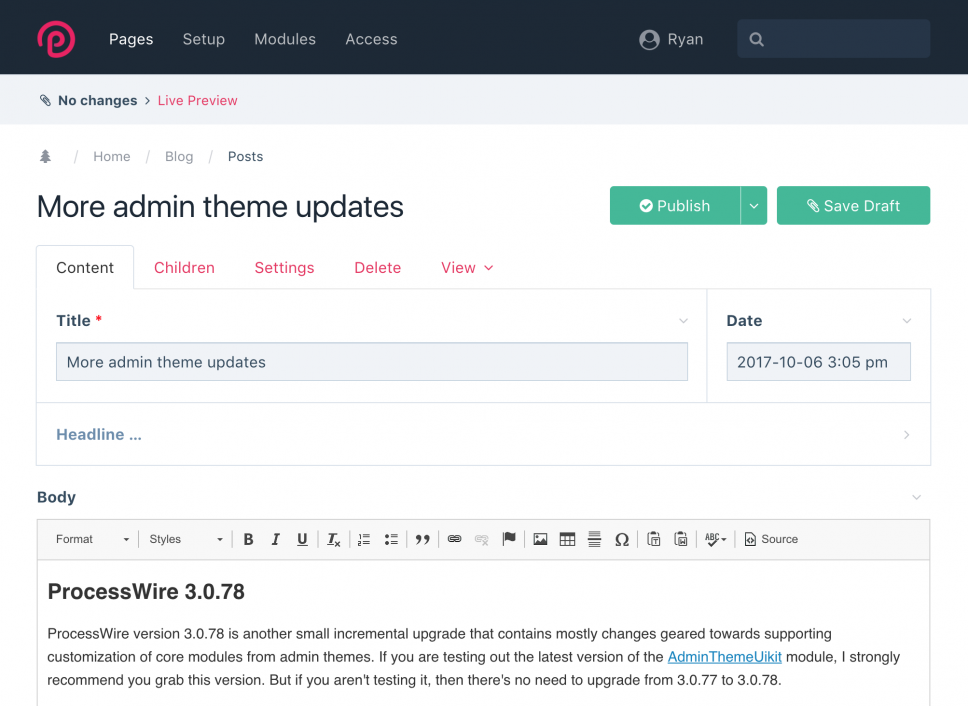Collapse the Title field
Screen dimensions: 968x706
click(x=683, y=321)
